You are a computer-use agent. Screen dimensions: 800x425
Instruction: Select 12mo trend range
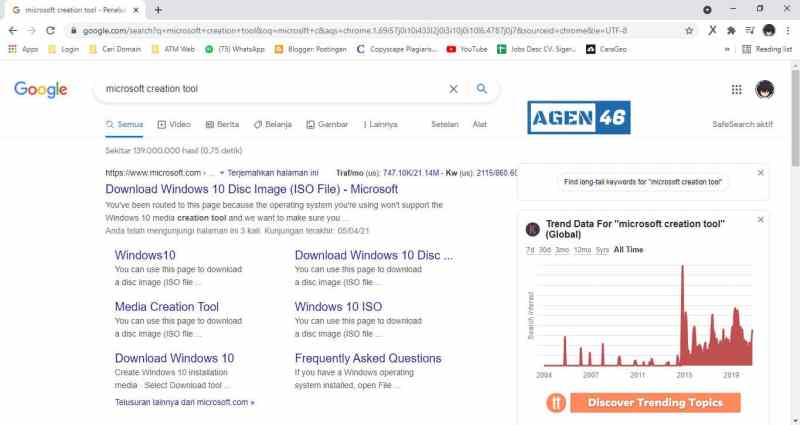pos(582,249)
